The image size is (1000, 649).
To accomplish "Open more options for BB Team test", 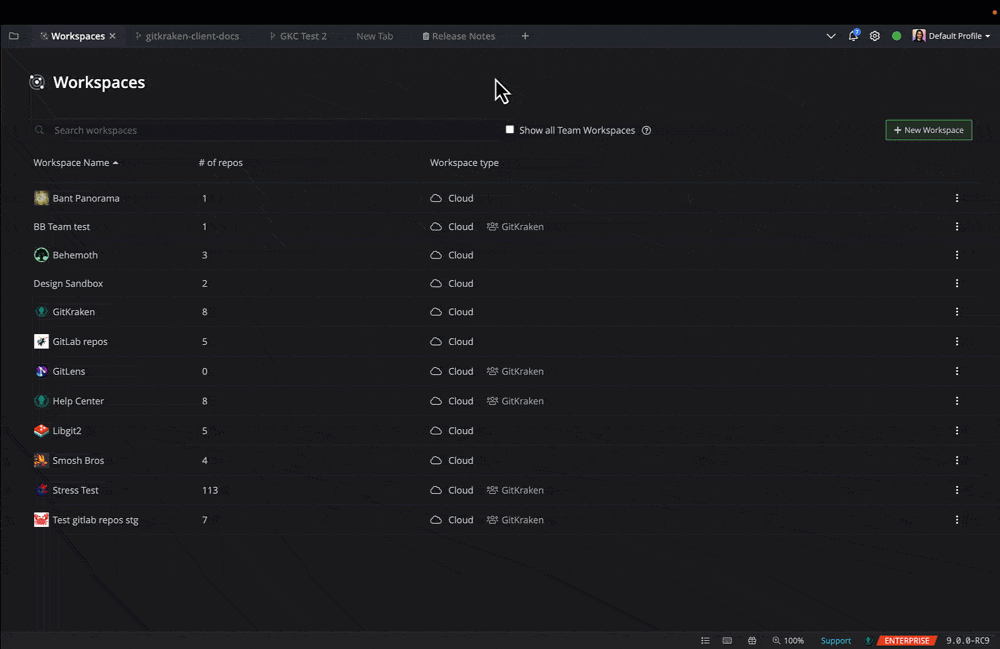I will coord(957,226).
